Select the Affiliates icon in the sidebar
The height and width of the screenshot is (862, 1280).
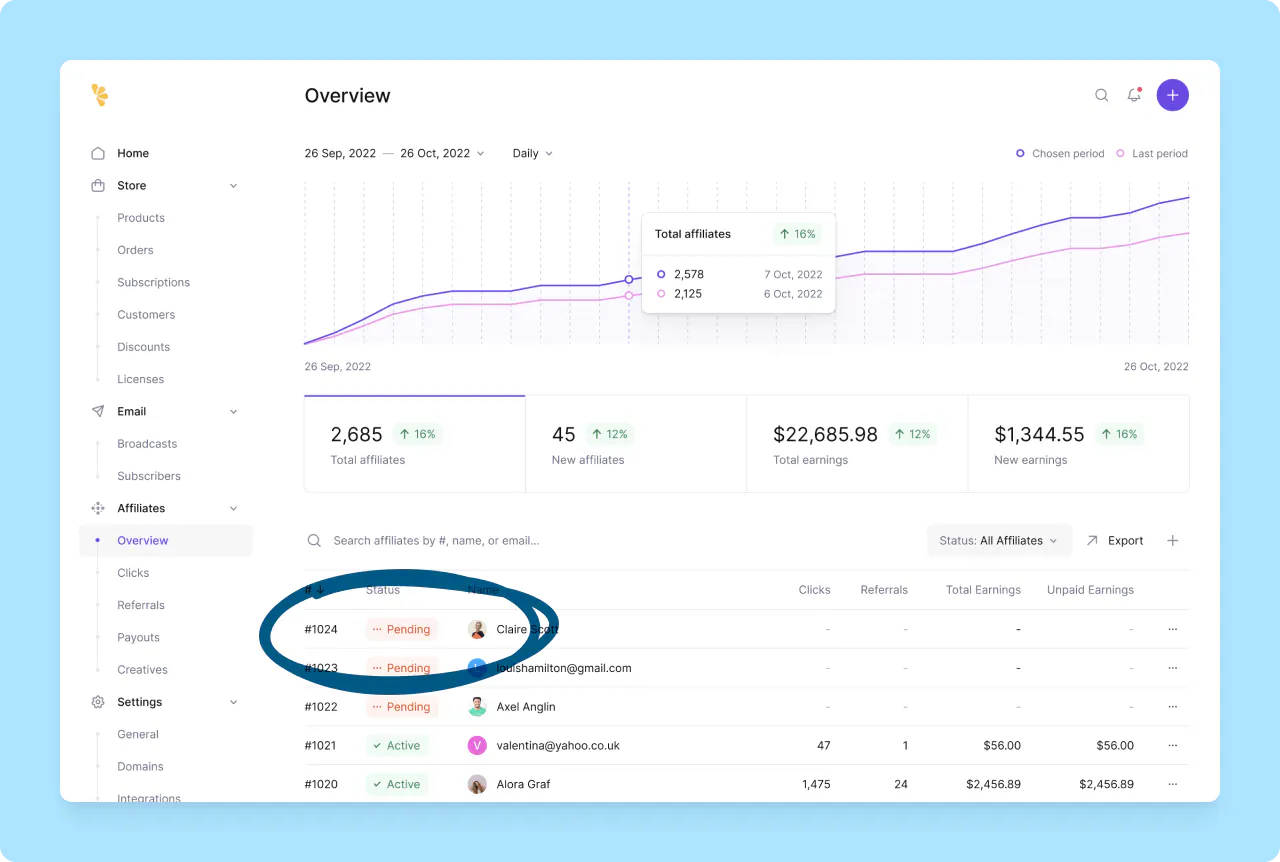pos(98,508)
